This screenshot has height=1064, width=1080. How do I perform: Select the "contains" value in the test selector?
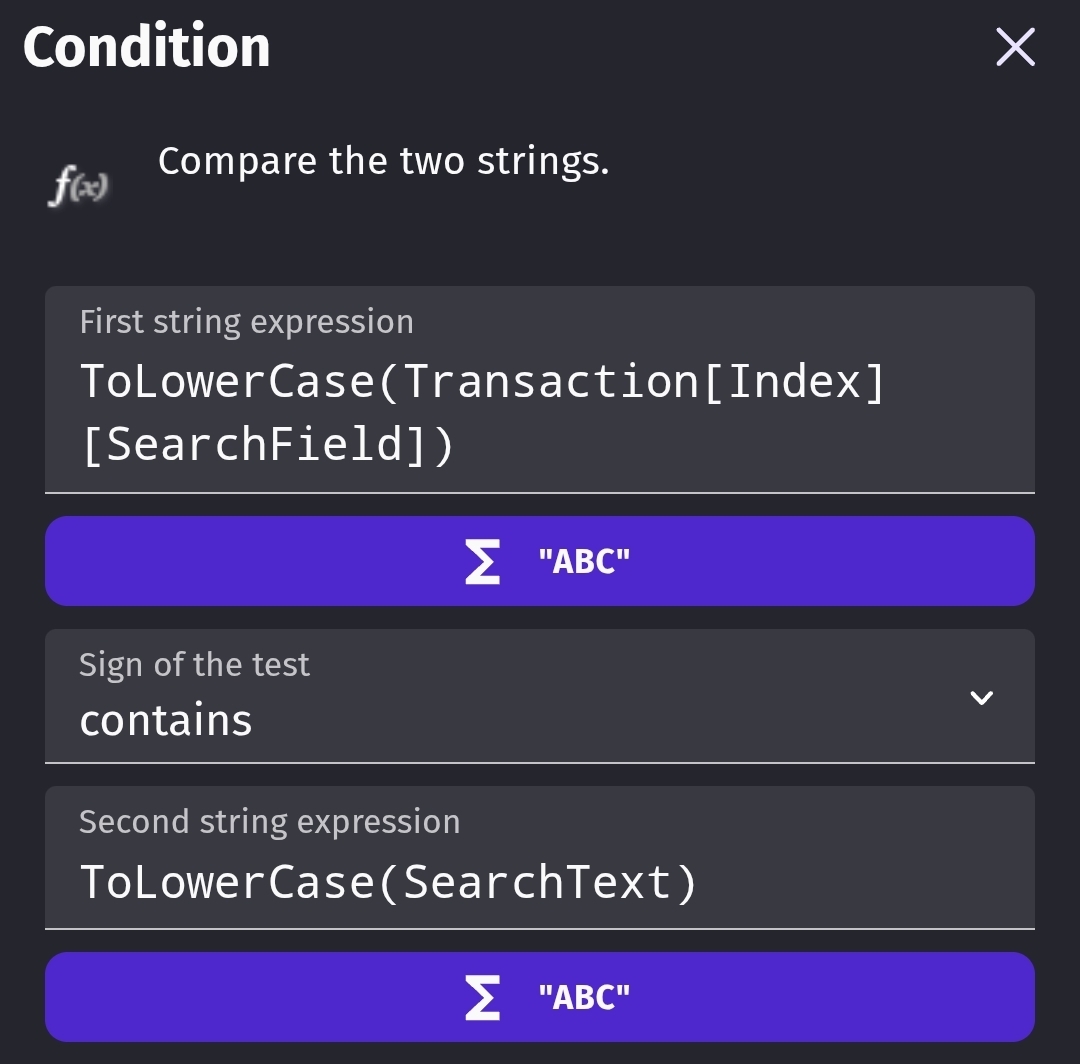pos(166,721)
